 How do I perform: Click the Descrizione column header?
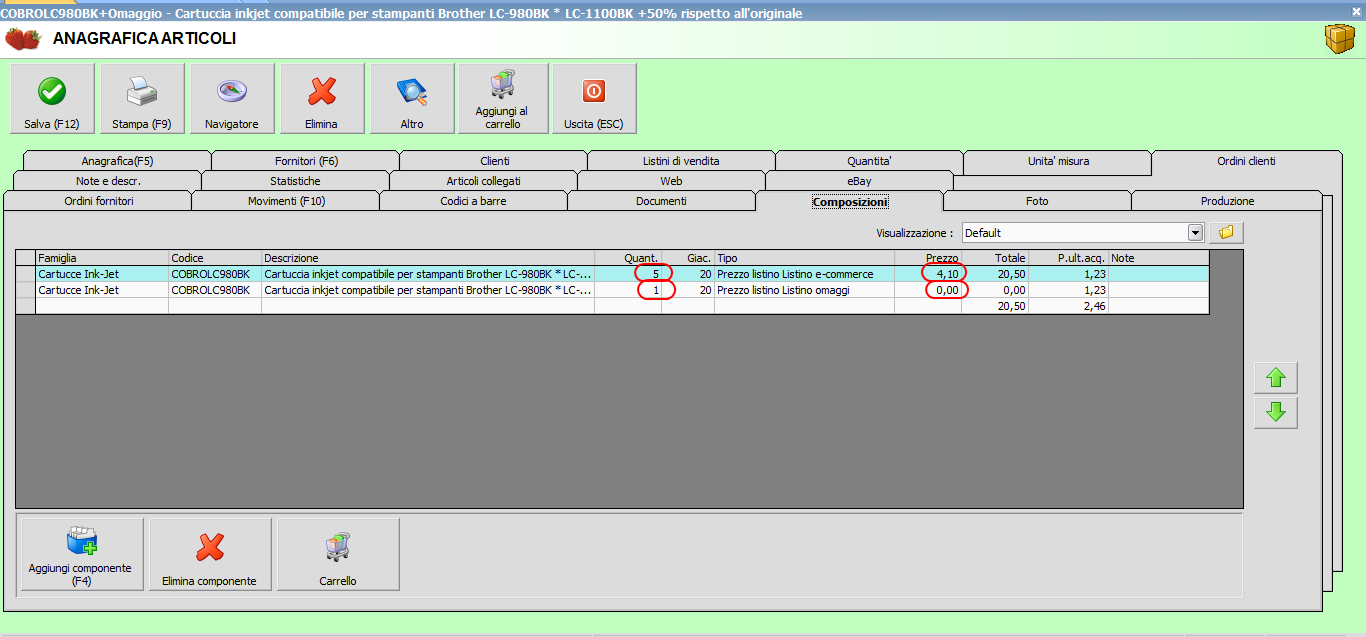tap(428, 258)
